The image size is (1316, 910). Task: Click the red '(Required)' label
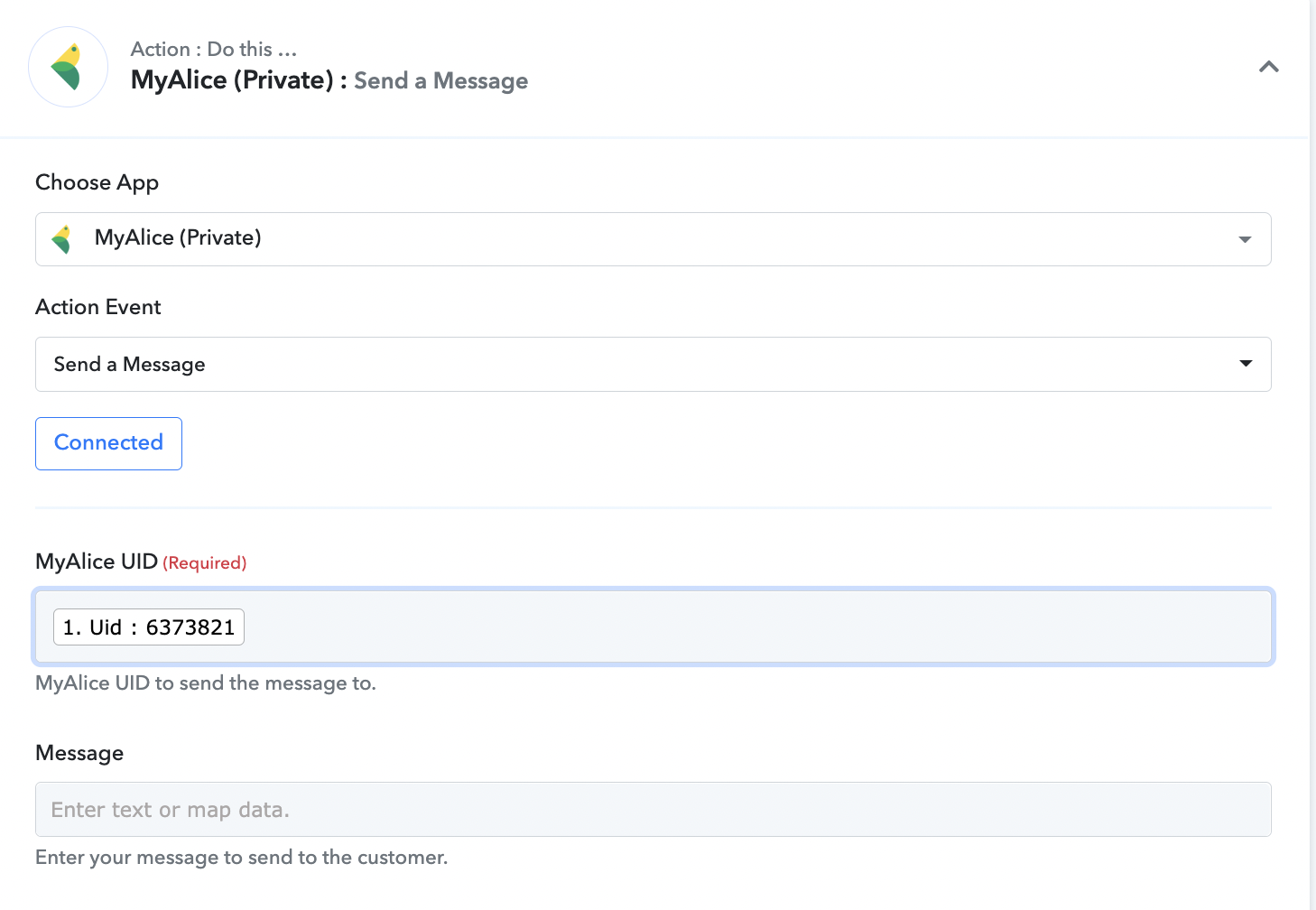point(204,563)
